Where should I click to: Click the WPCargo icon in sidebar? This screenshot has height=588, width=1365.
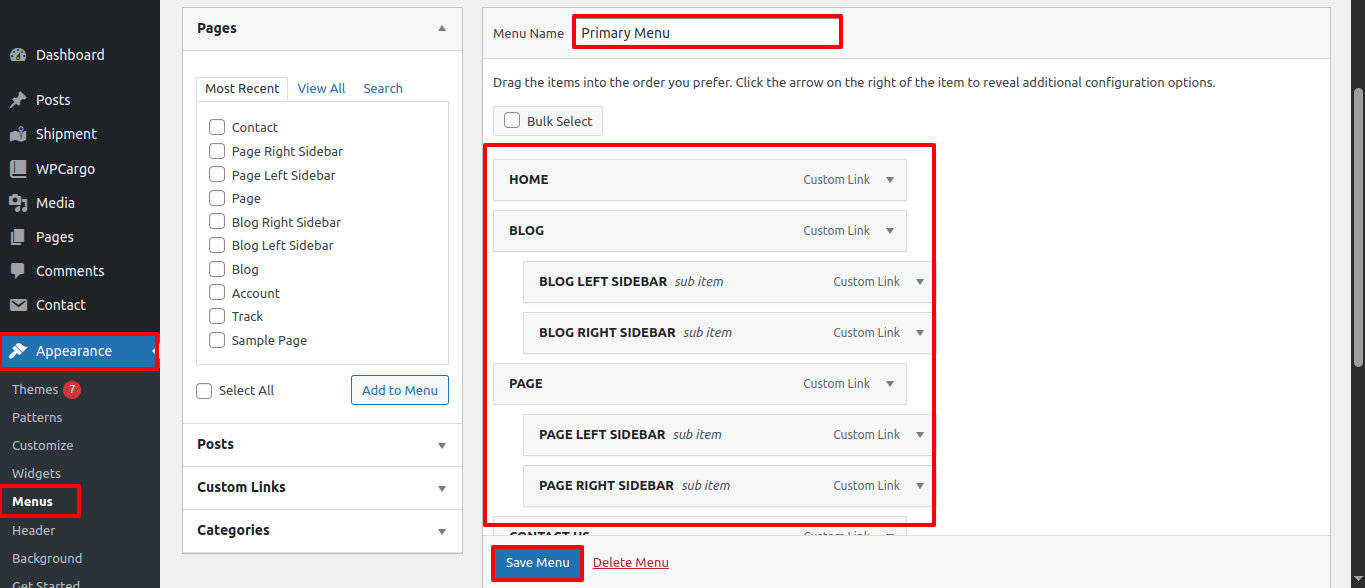tap(18, 169)
